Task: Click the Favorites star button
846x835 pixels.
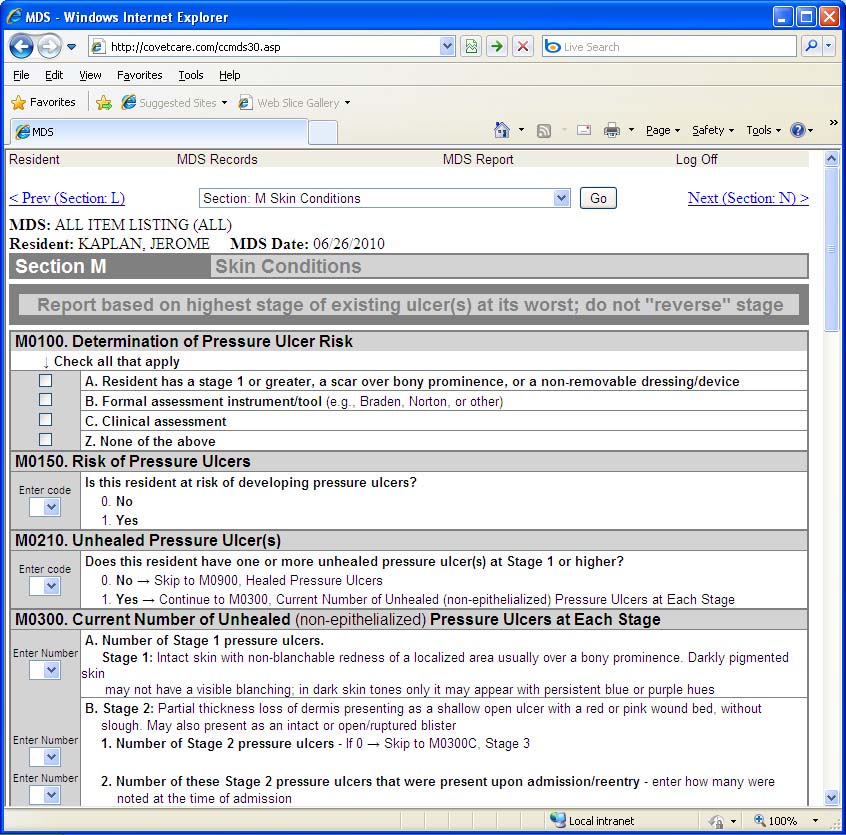Action: pos(43,102)
